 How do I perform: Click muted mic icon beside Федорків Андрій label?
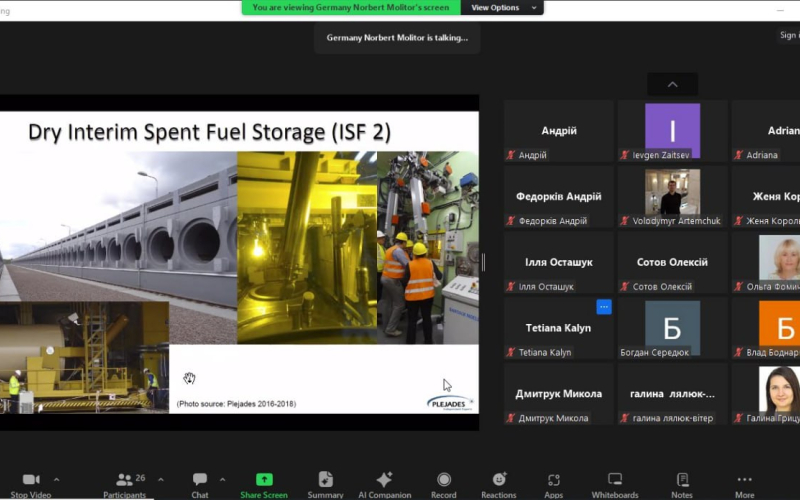click(511, 220)
